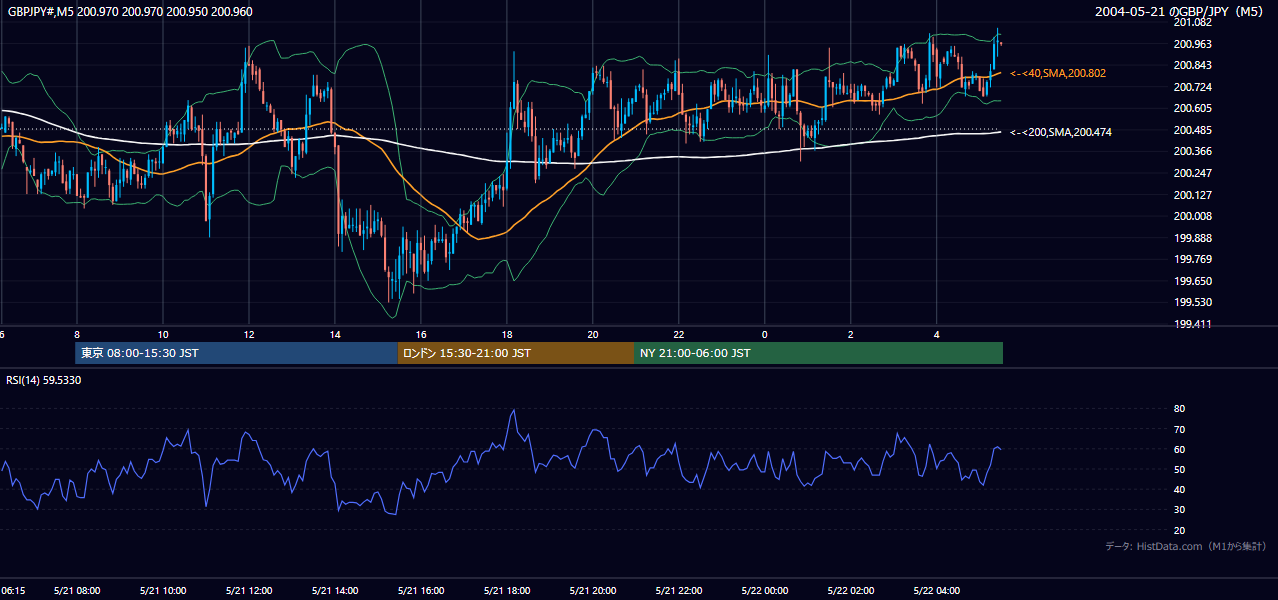This screenshot has width=1278, height=600.
Task: Click hour label 14 under price chart
Action: [x=335, y=334]
